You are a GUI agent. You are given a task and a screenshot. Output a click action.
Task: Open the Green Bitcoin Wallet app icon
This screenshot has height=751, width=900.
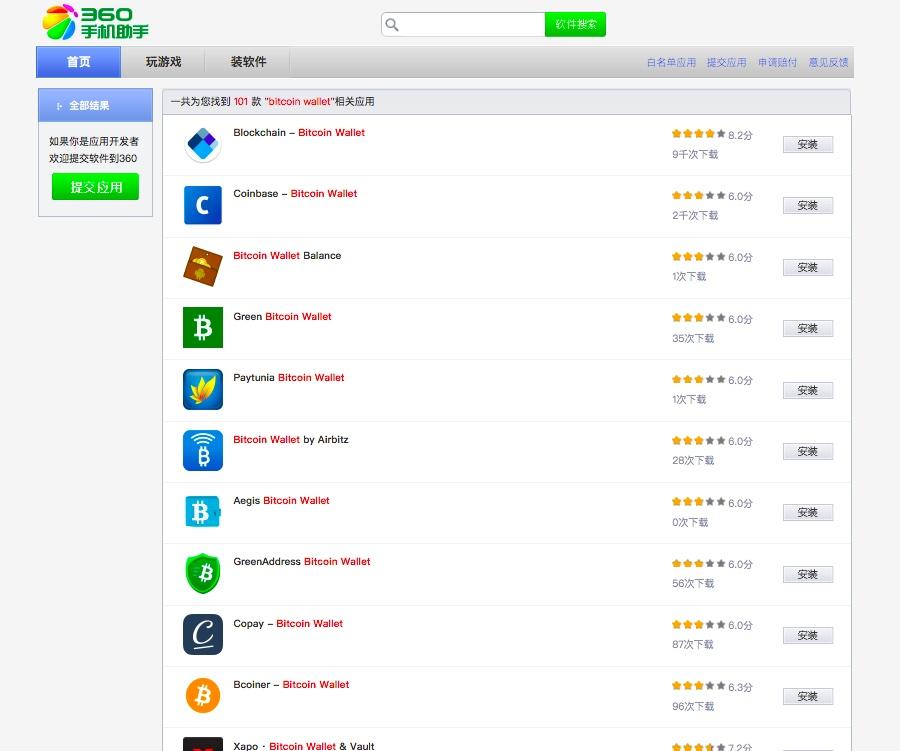tap(203, 327)
